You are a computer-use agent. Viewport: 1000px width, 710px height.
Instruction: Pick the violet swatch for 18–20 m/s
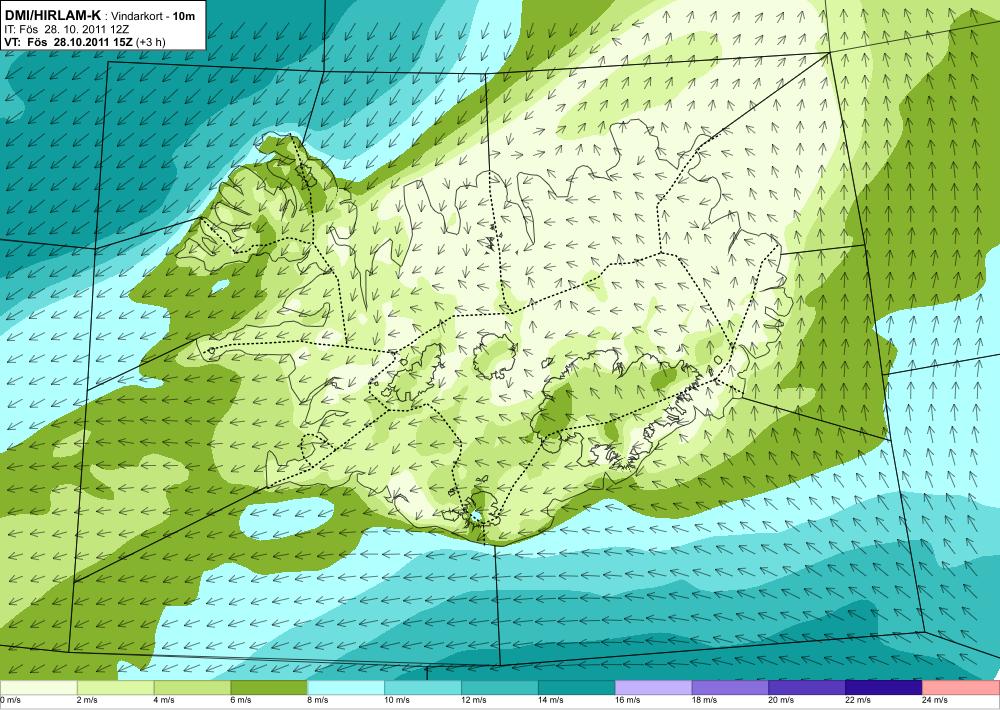(x=730, y=688)
